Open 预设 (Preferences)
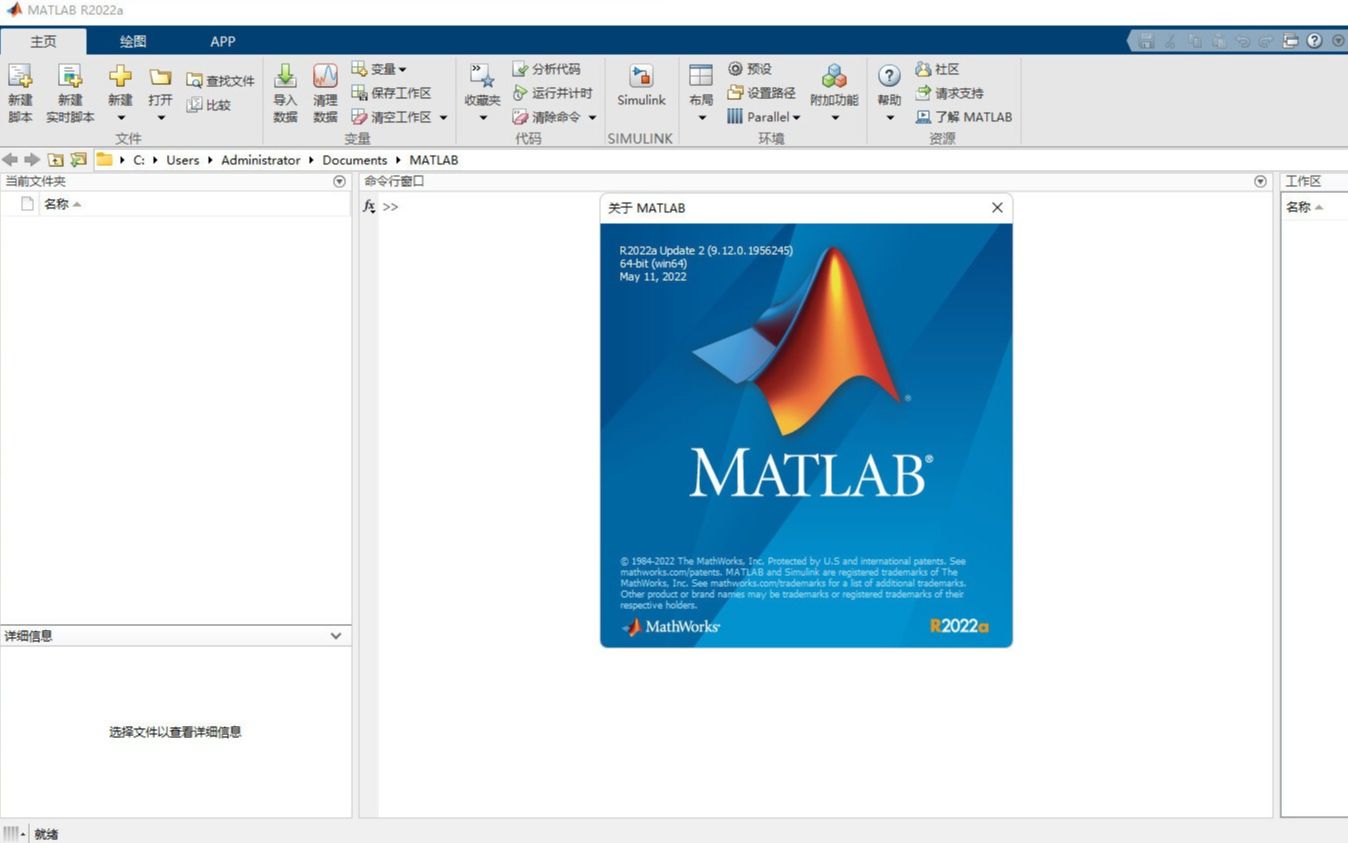This screenshot has height=843, width=1348. coord(750,69)
